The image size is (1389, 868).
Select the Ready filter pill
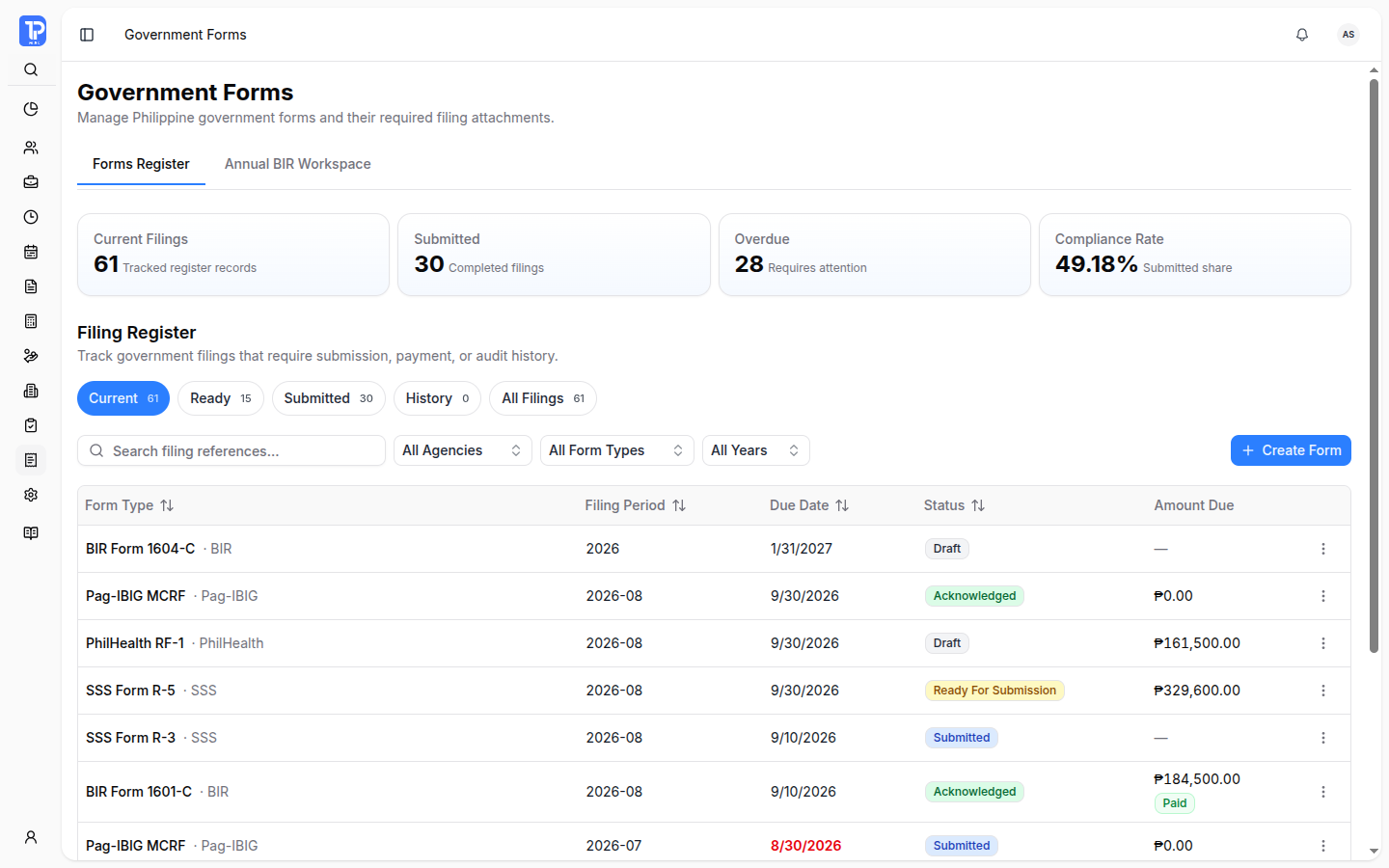(x=221, y=398)
